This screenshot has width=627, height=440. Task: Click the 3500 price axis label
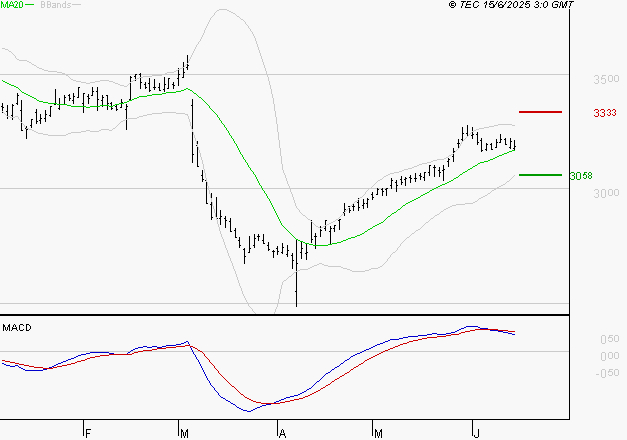click(606, 79)
